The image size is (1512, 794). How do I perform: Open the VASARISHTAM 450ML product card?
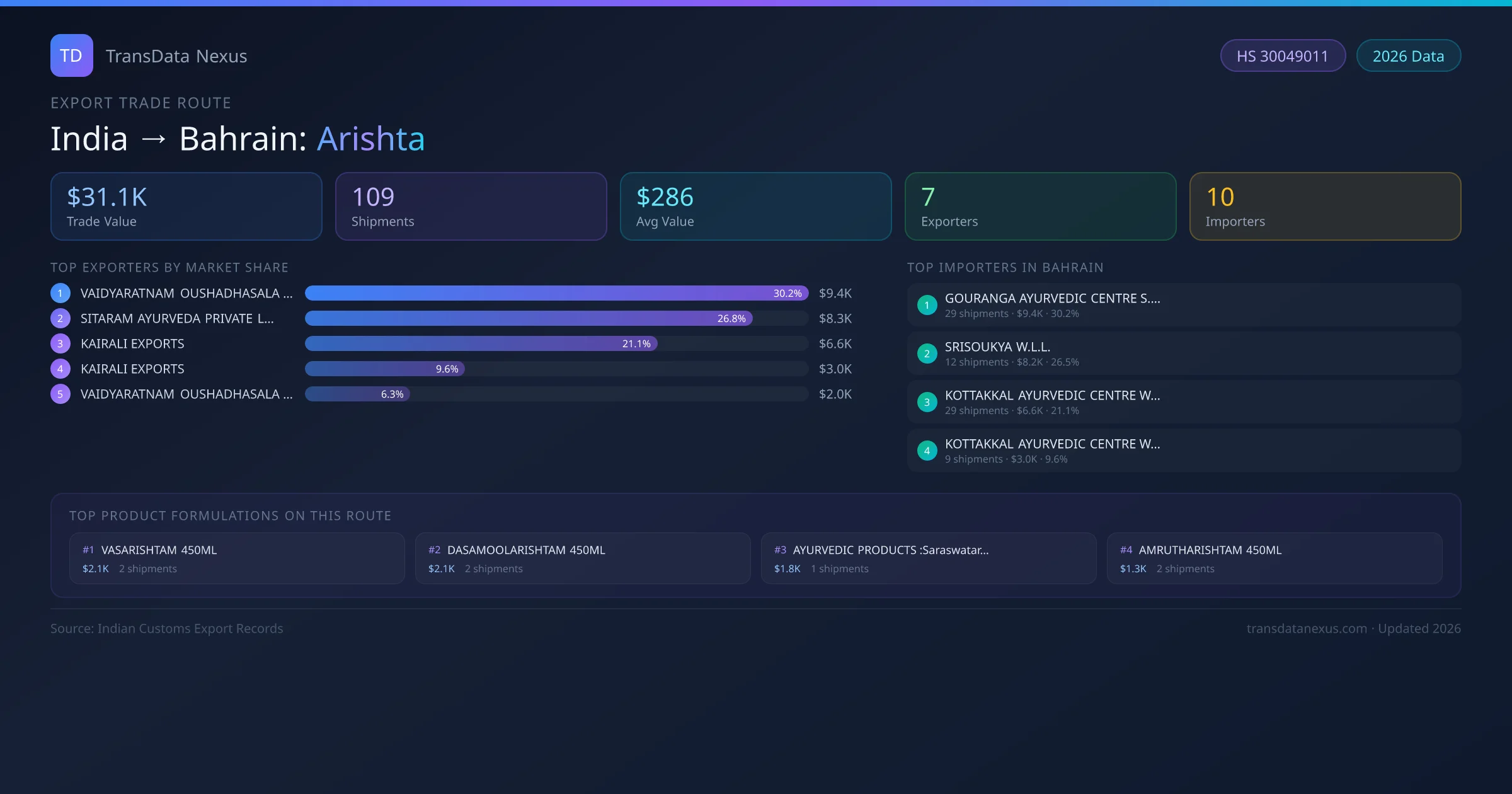point(237,558)
